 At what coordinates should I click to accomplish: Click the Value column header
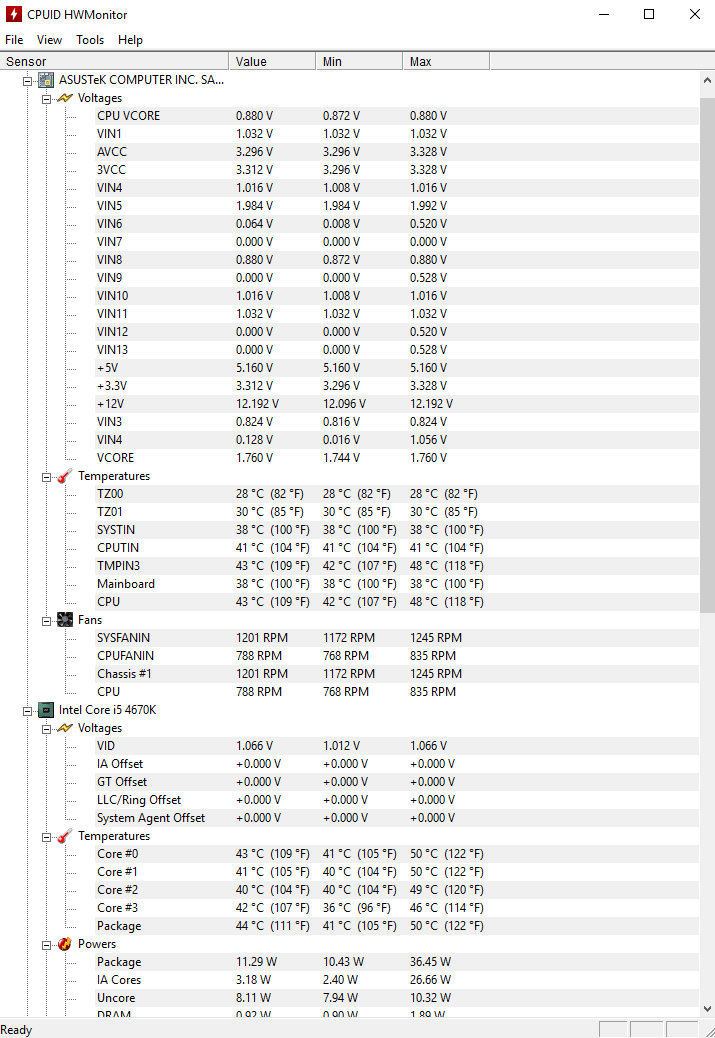272,62
